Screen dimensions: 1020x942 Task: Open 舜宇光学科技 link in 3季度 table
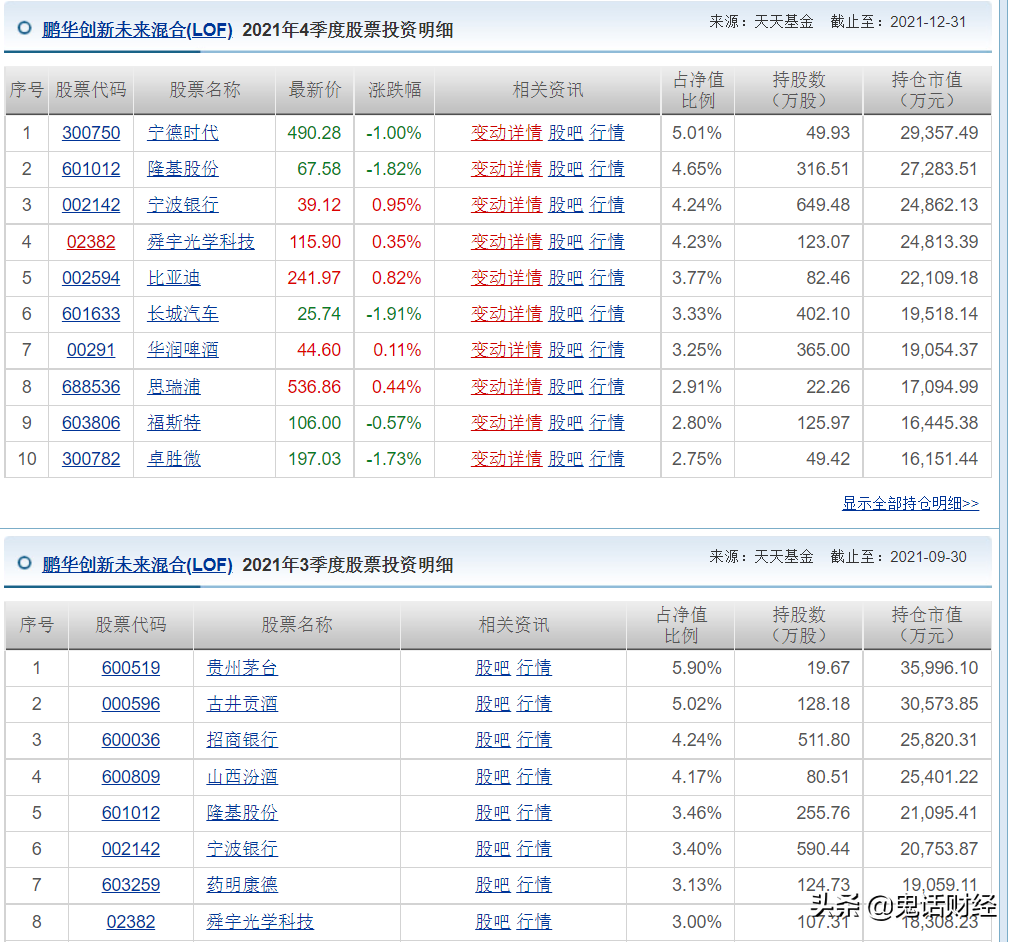260,922
